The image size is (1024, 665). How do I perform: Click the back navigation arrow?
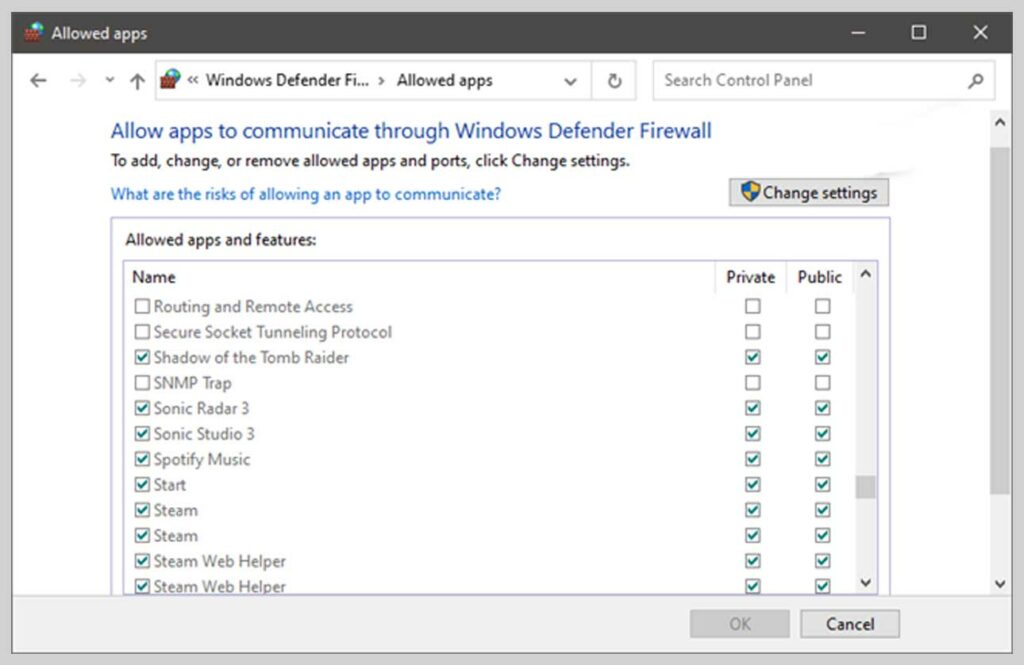[x=38, y=80]
